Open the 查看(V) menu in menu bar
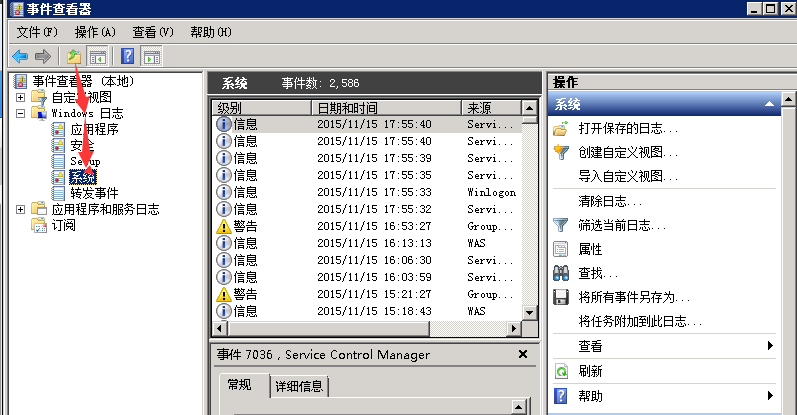Viewport: 797px width, 415px height. point(152,32)
